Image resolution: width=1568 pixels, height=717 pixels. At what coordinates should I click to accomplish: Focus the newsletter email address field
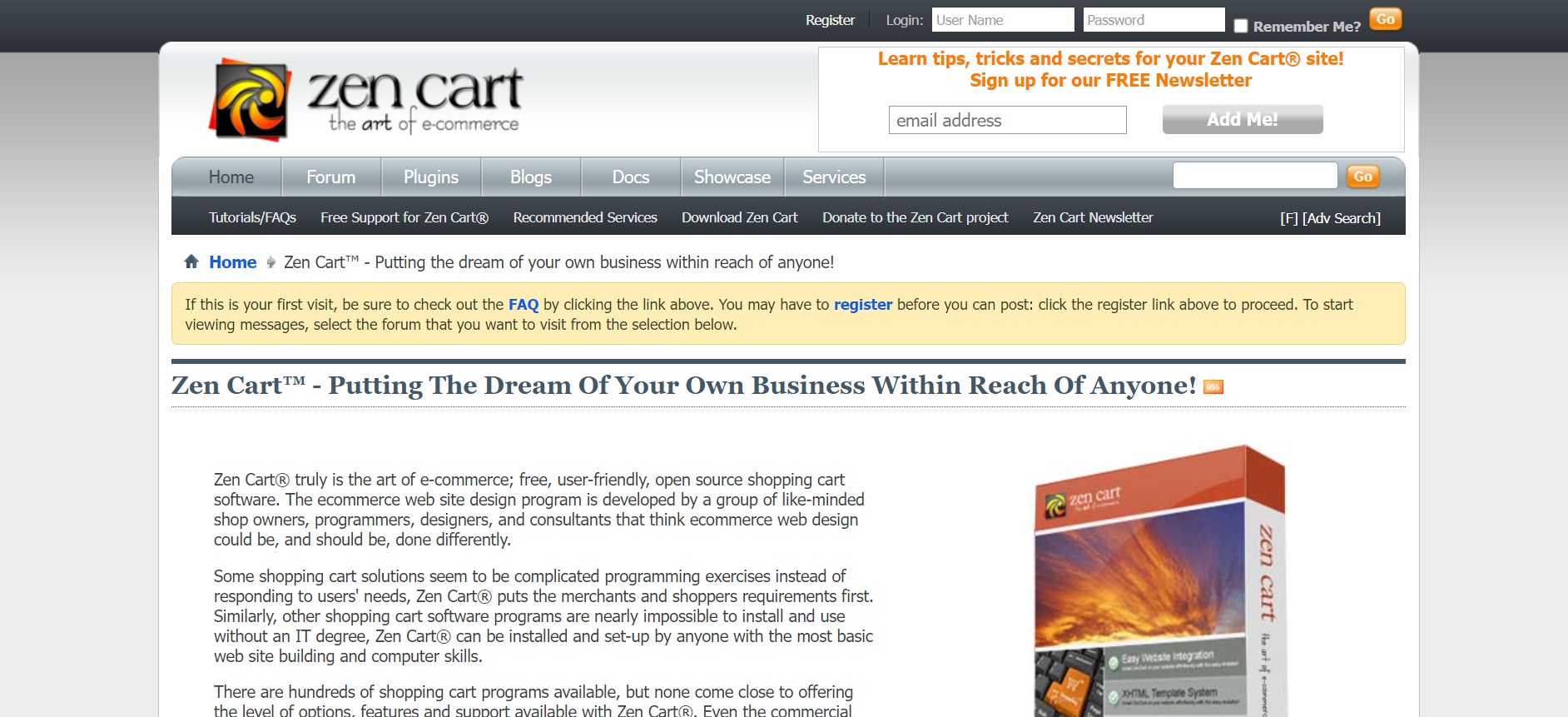coord(1007,120)
